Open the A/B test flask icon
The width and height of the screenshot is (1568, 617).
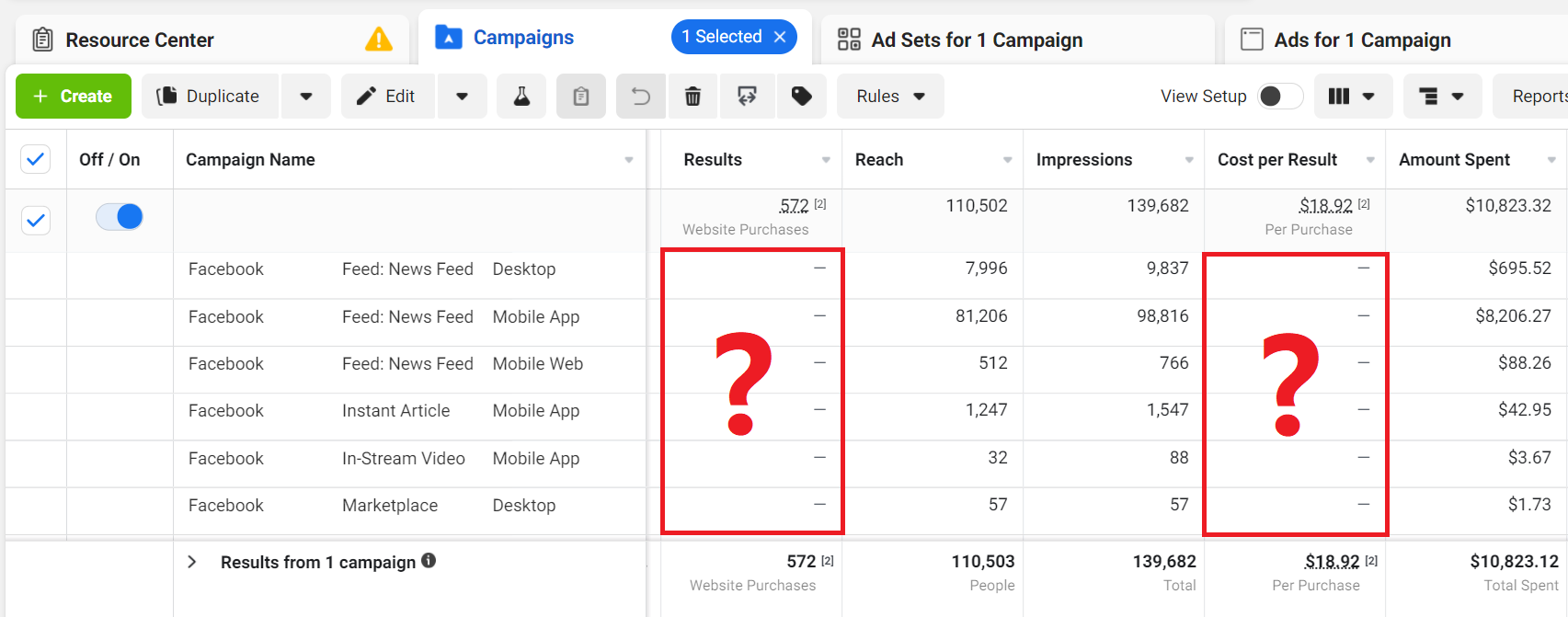pos(521,97)
